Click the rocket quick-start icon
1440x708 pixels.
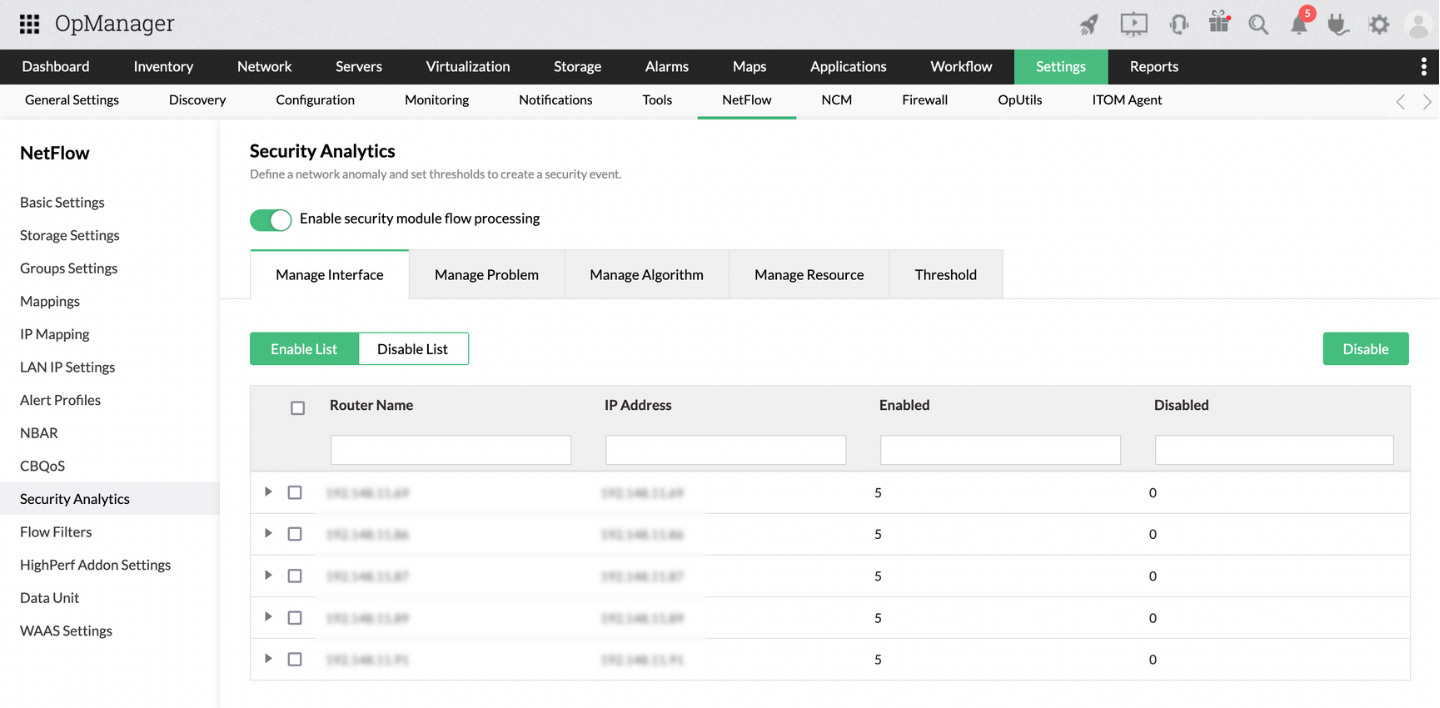pos(1089,24)
